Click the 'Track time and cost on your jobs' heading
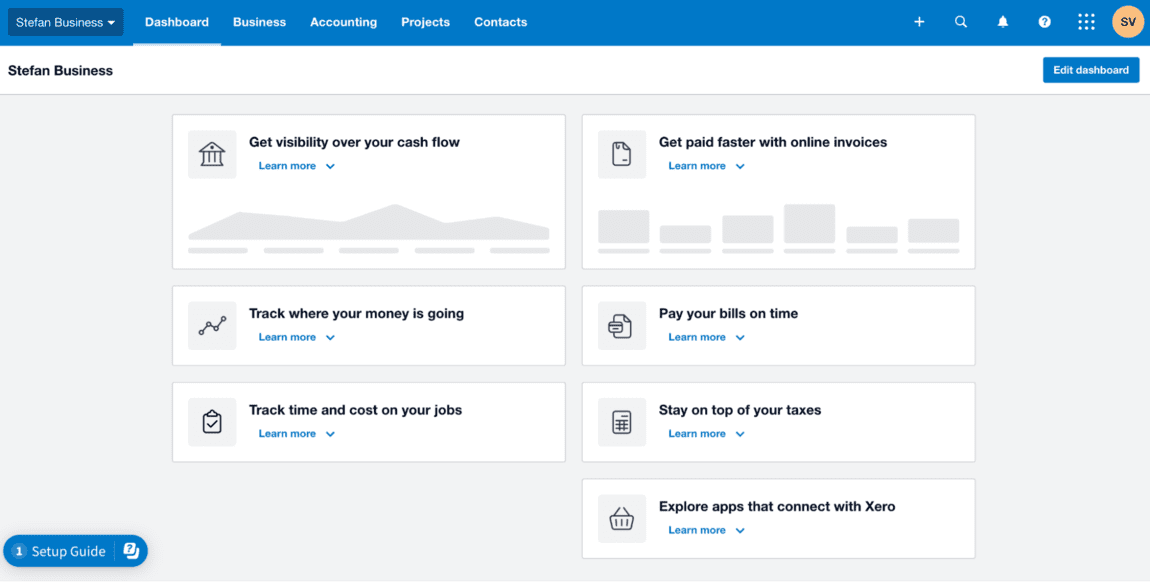Viewport: 1150px width, 582px height. (356, 410)
